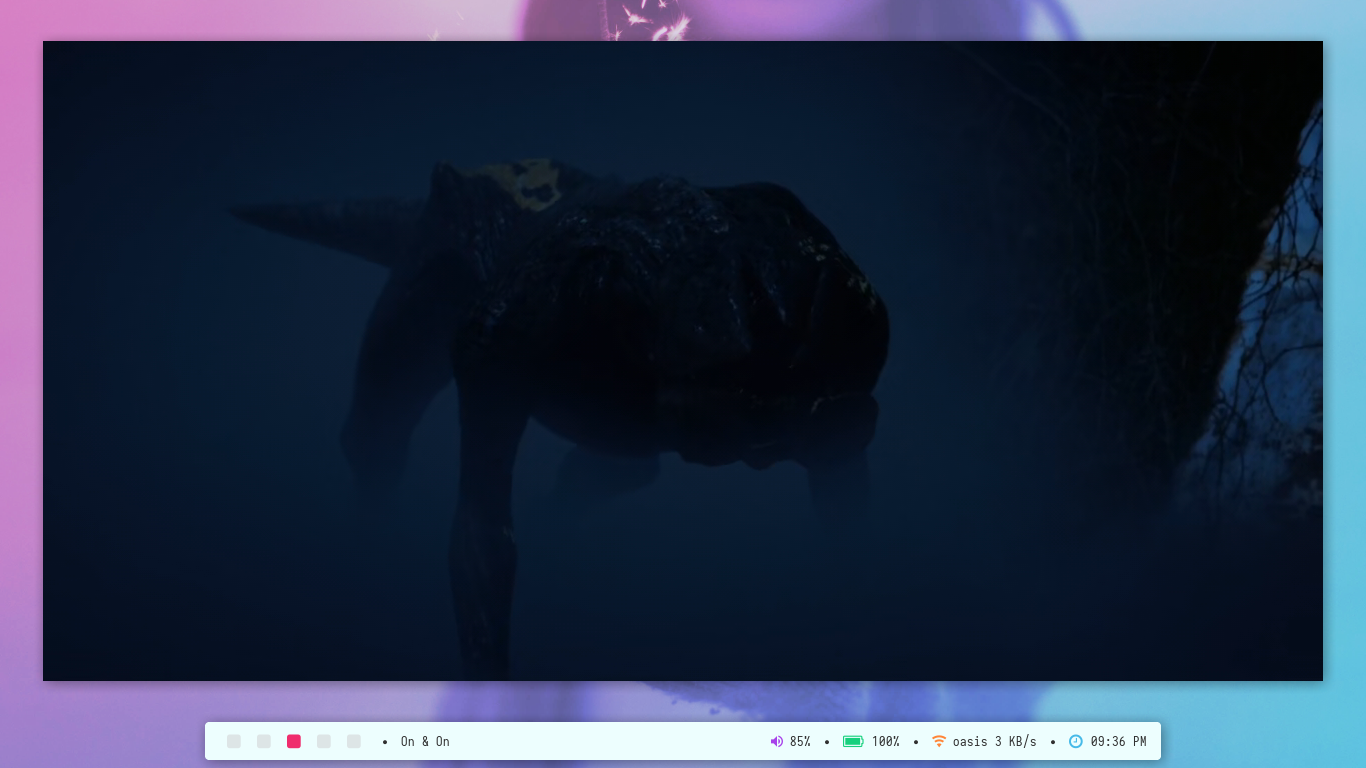1366x768 pixels.
Task: Click the 'On & On' track title
Action: pyautogui.click(x=425, y=741)
